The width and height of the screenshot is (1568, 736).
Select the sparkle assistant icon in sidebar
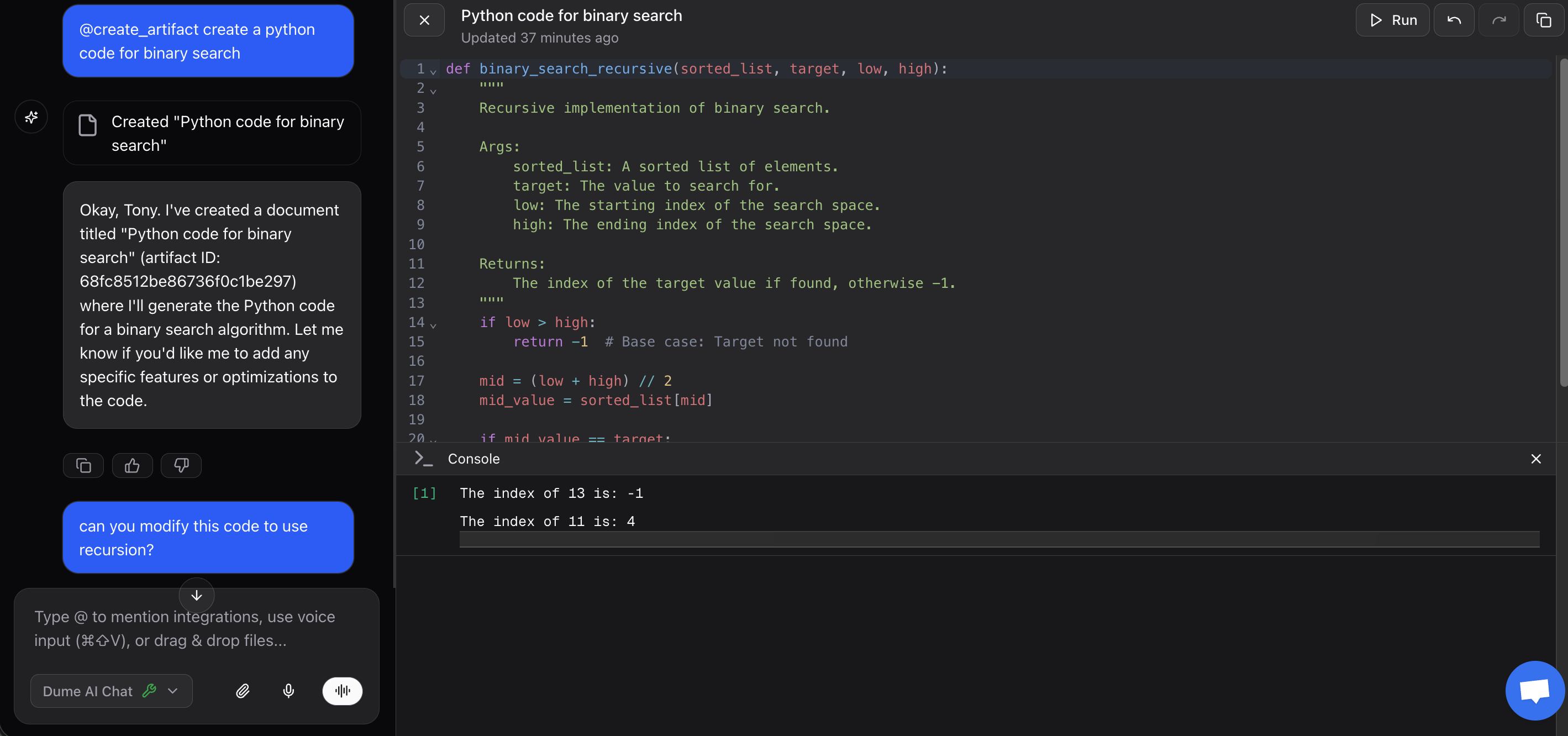click(x=31, y=117)
